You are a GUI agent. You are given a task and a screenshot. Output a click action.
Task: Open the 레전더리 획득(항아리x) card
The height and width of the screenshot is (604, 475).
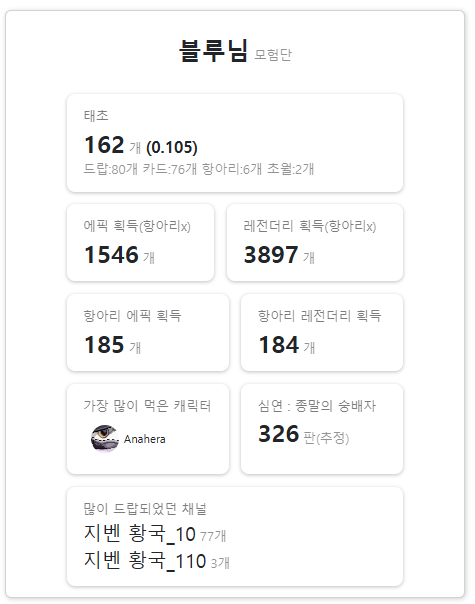click(x=315, y=242)
